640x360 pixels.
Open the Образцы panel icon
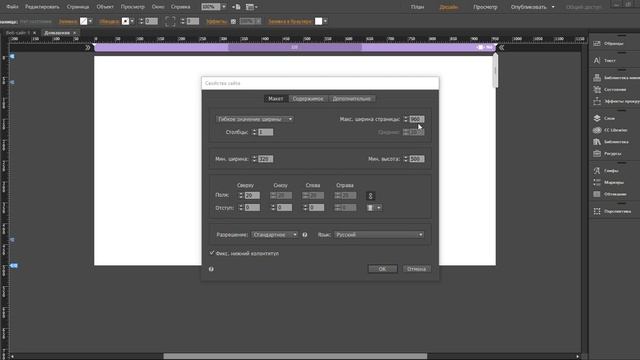[x=597, y=43]
